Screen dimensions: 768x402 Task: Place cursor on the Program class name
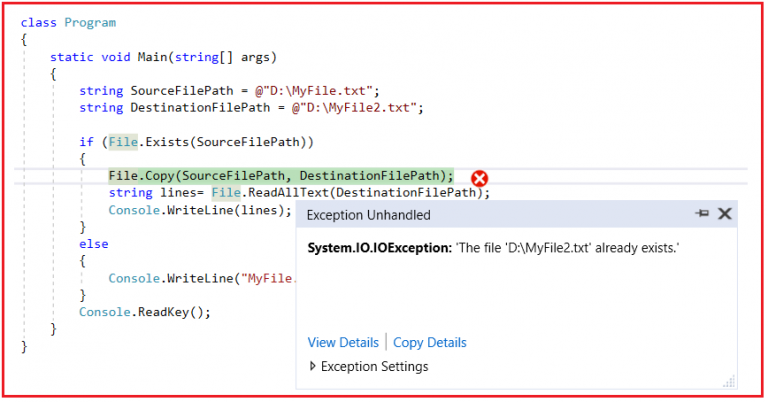pyautogui.click(x=92, y=22)
